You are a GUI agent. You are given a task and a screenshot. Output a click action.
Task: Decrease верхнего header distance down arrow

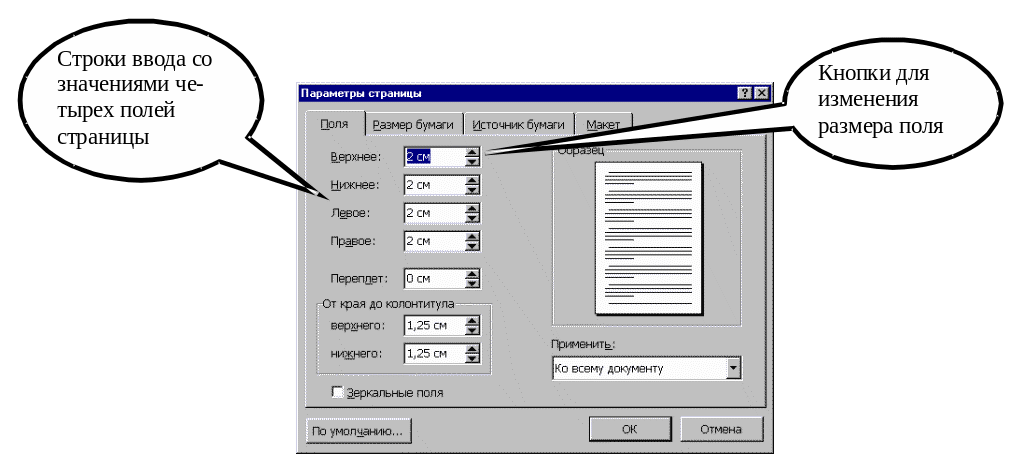point(473,330)
